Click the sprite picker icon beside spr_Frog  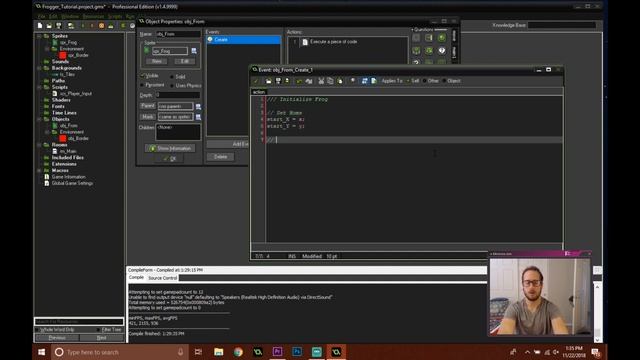coord(194,51)
